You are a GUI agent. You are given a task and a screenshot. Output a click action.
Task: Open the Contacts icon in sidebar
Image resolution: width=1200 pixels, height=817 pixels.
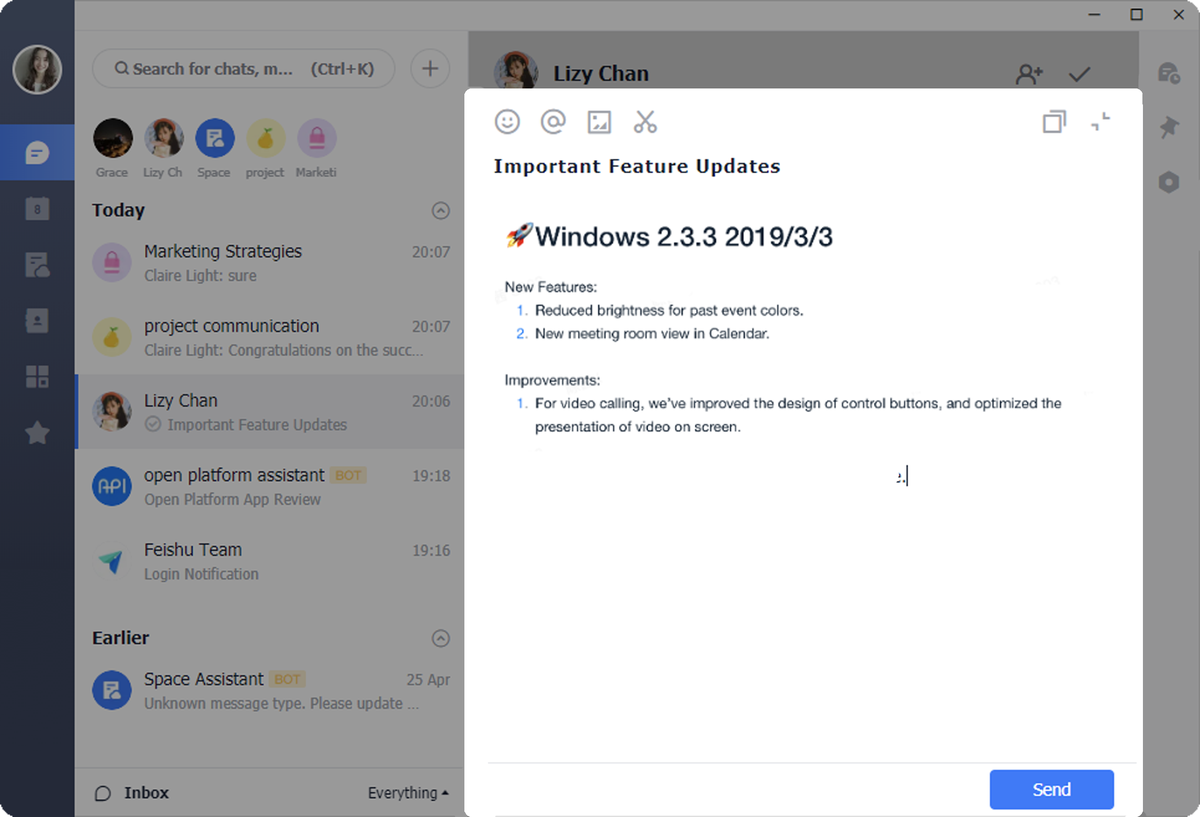(37, 321)
